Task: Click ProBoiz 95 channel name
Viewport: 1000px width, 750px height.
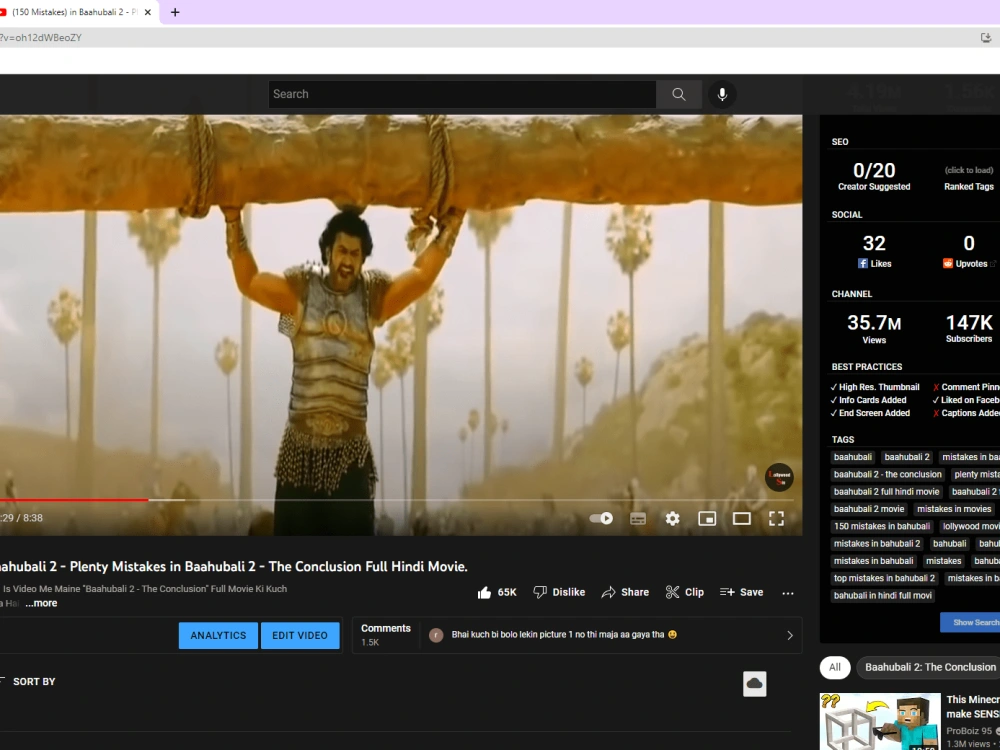Action: 969,731
